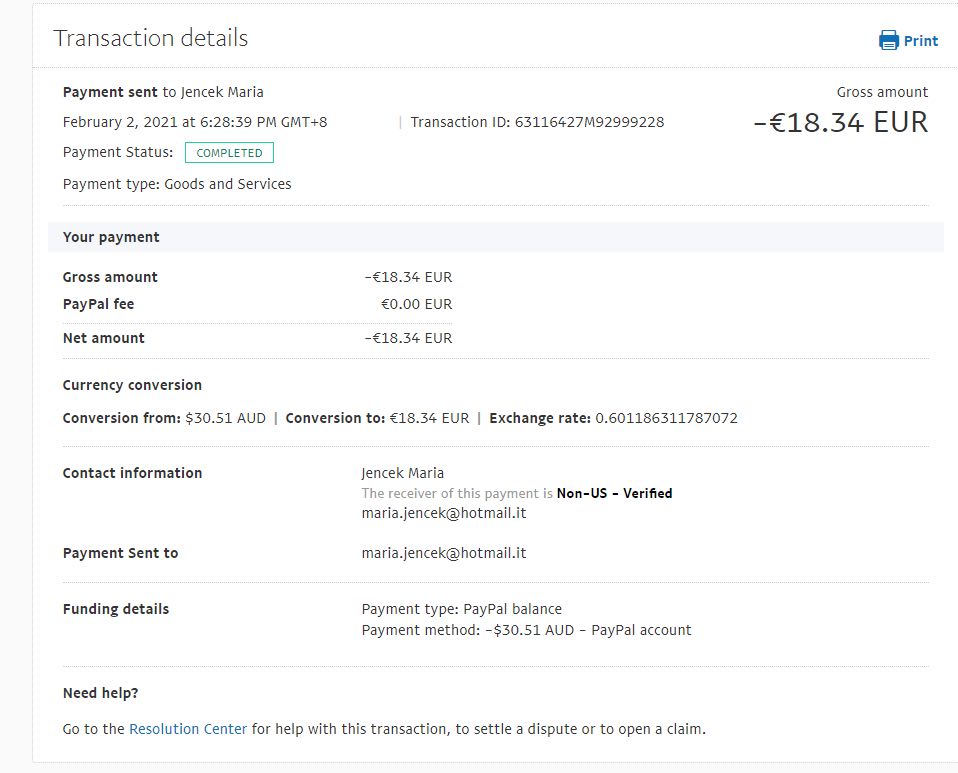Select the Transaction ID number

click(589, 122)
